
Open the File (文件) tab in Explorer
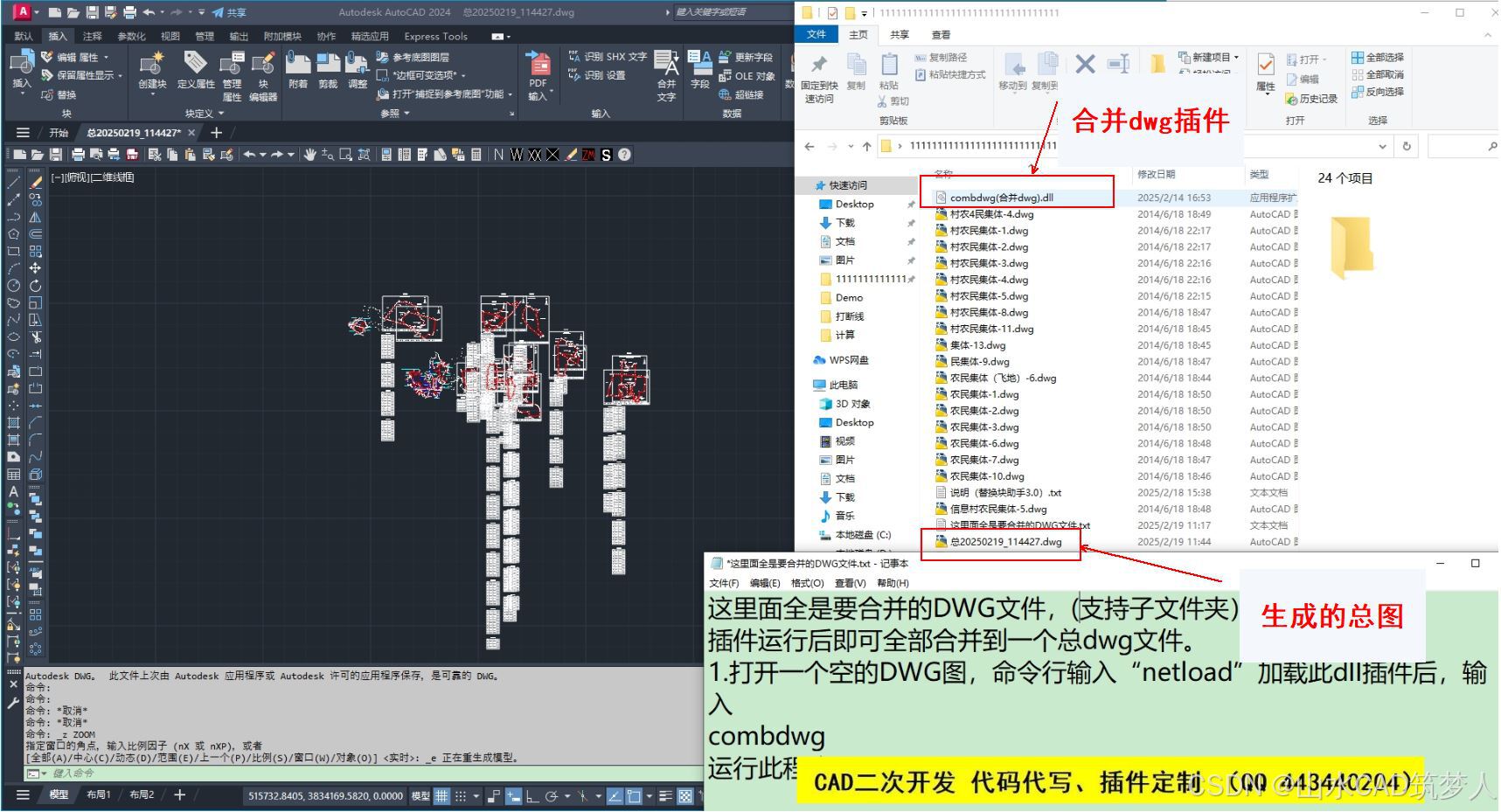pyautogui.click(x=817, y=34)
